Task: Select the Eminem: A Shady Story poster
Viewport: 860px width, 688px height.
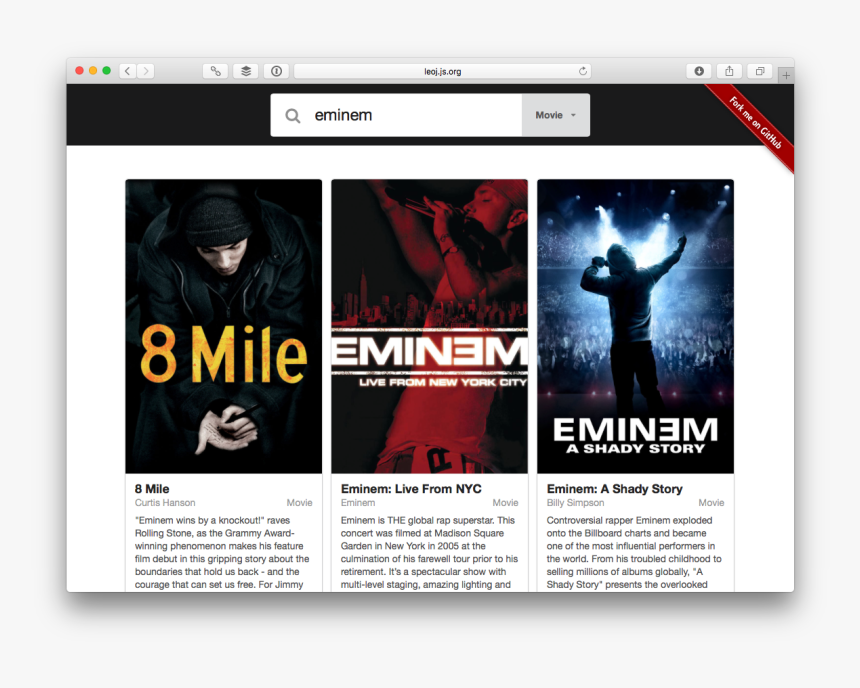Action: pos(635,325)
